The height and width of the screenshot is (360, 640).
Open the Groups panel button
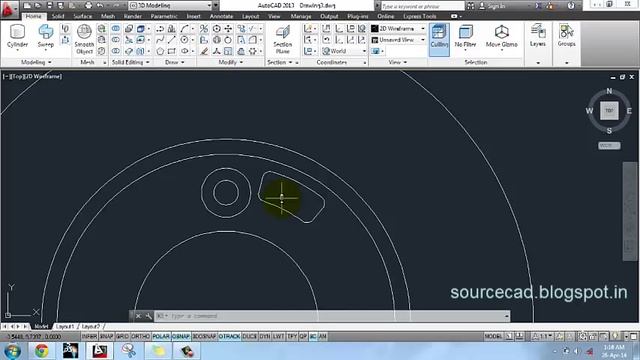567,36
